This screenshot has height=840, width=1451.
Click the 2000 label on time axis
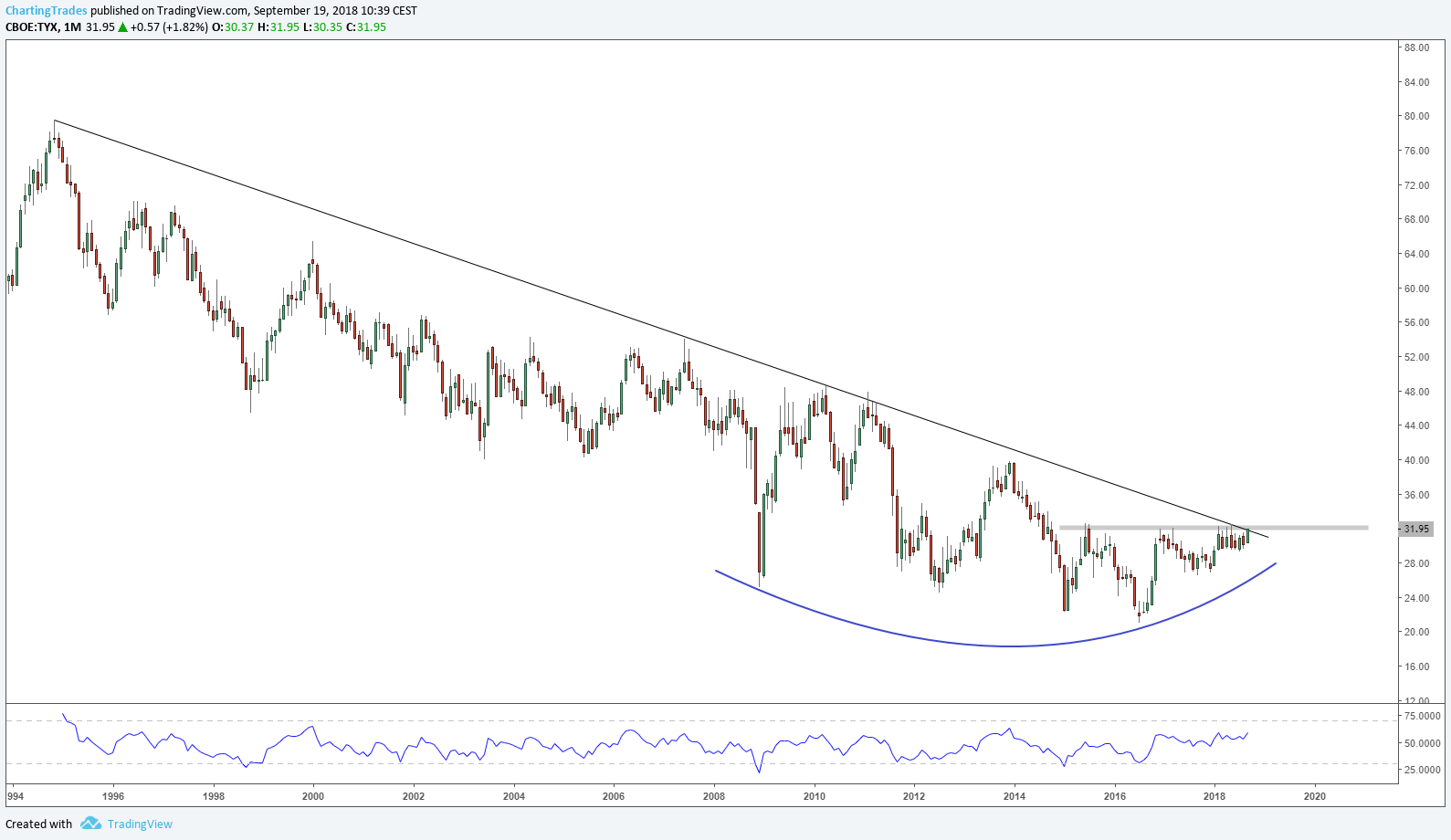(313, 796)
